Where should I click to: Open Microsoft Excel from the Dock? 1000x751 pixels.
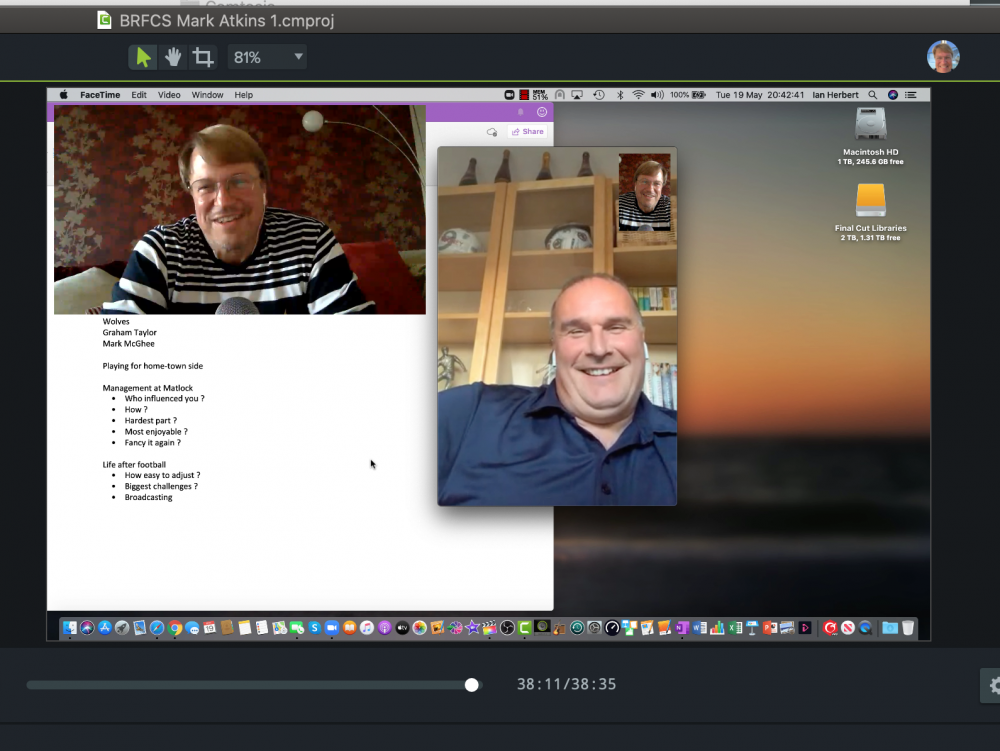(x=735, y=628)
